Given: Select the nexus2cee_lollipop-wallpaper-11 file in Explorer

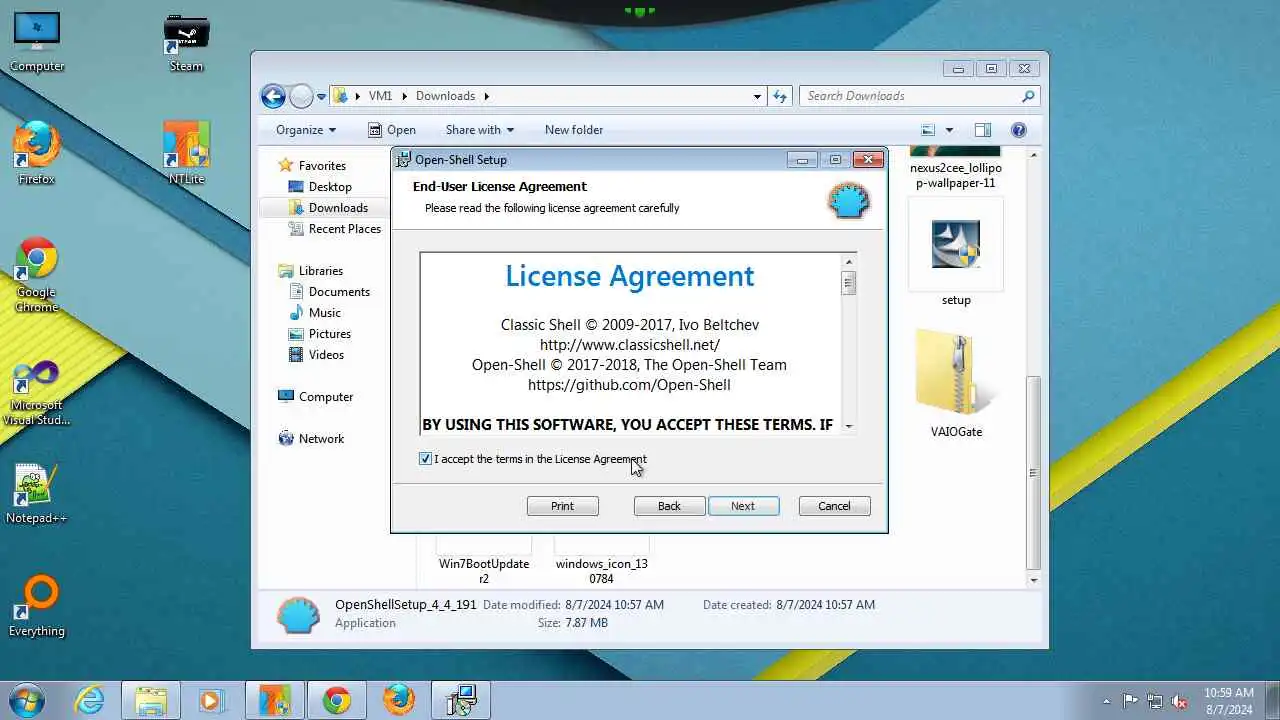Looking at the screenshot, I should 956,168.
